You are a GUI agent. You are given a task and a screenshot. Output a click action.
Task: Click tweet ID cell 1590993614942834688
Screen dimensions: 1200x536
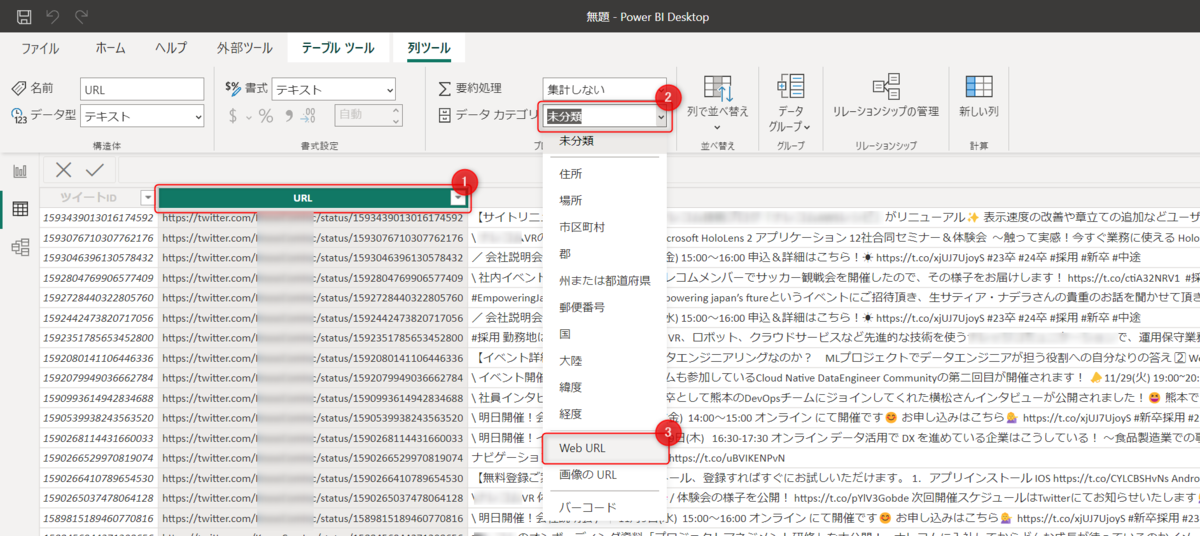tap(98, 398)
